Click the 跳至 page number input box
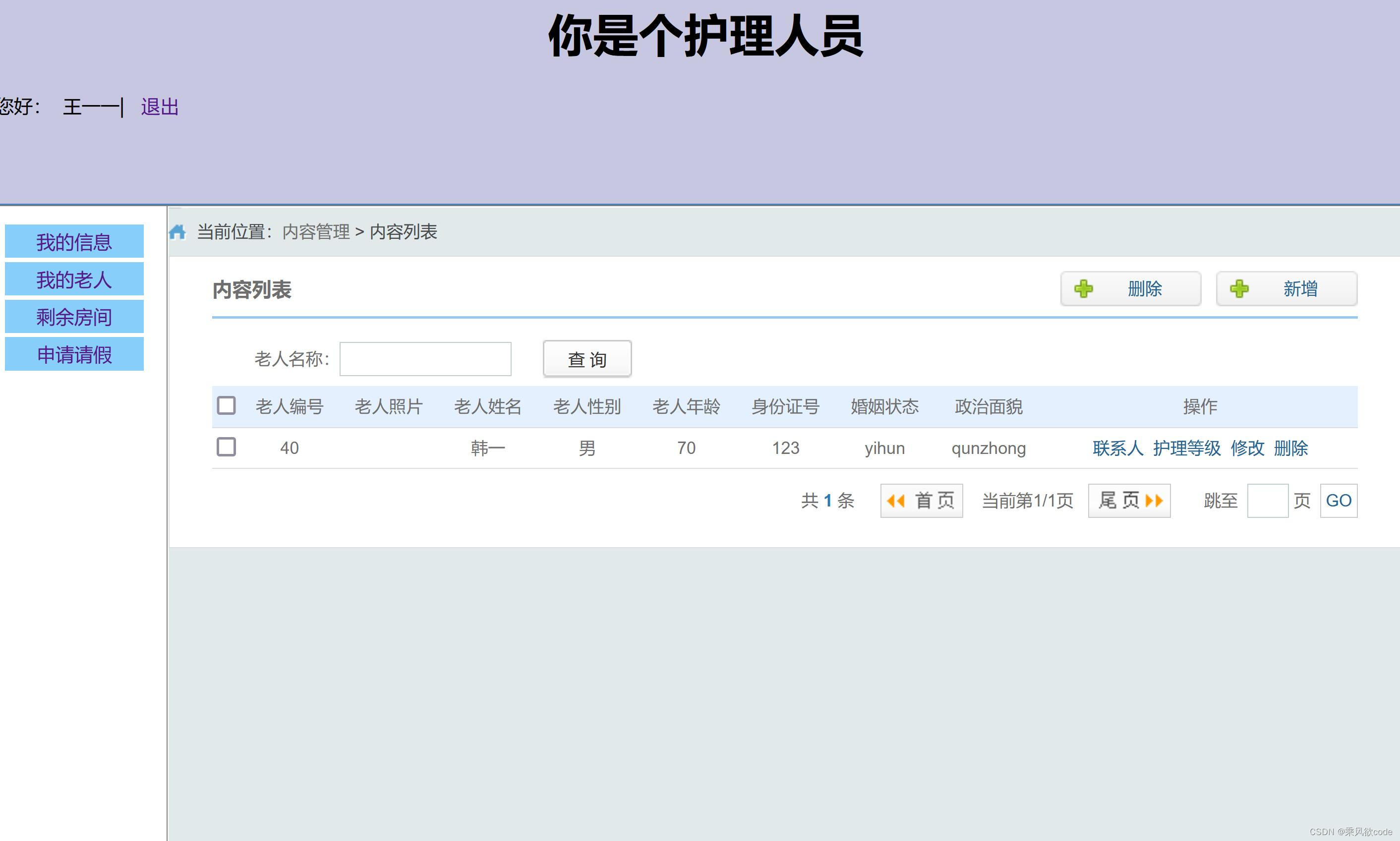1400x841 pixels. point(1268,501)
